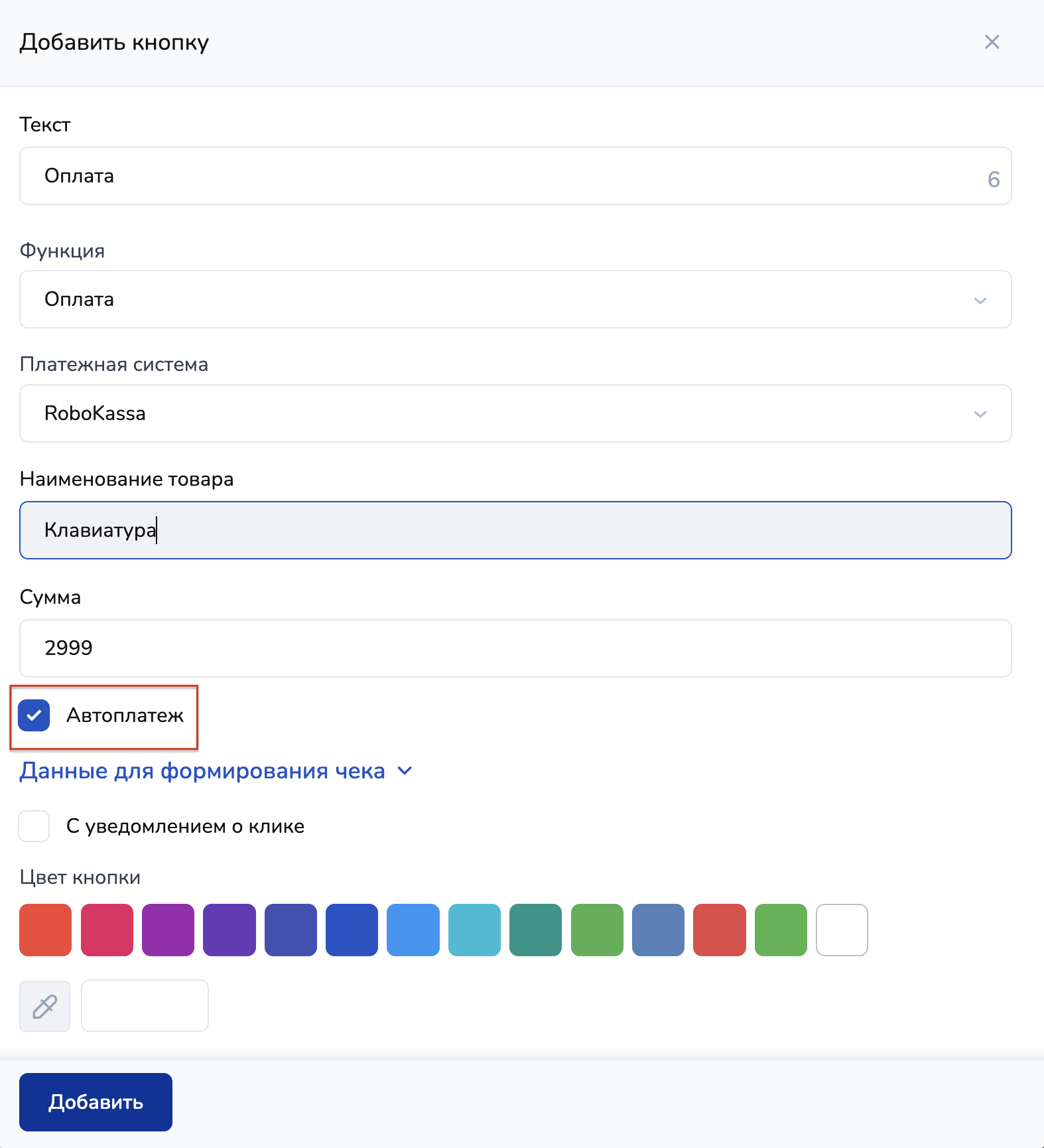Choose the dark teal color swatch

pos(535,930)
